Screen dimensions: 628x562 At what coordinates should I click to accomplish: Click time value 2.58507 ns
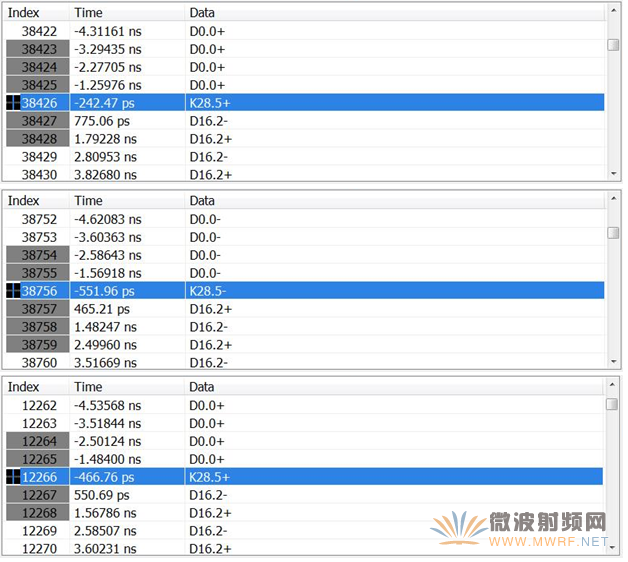pos(105,531)
